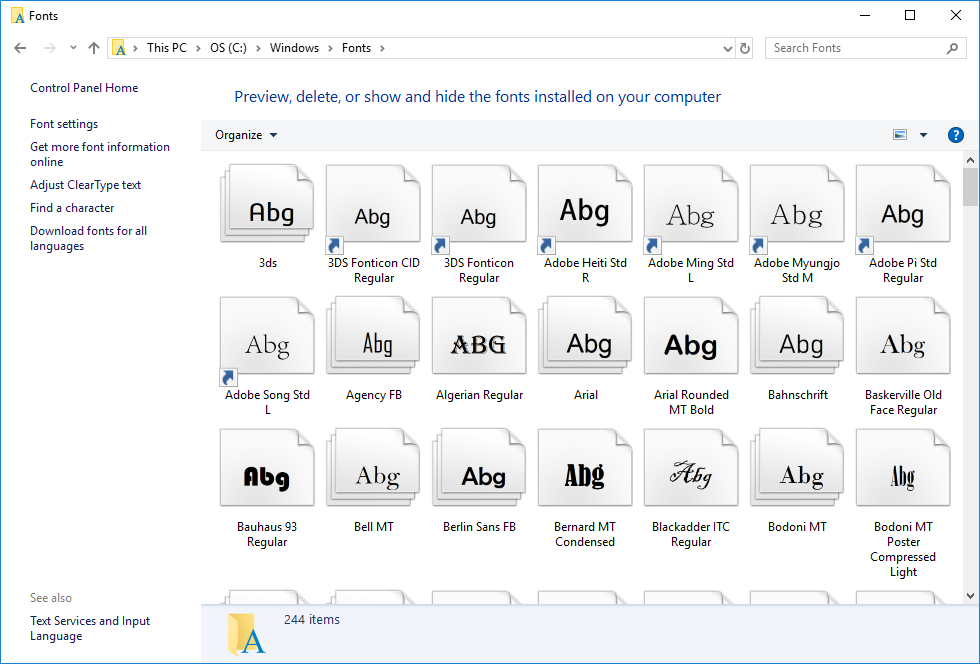Viewport: 980px width, 664px height.
Task: Open Control Panel Home link
Action: coord(84,88)
